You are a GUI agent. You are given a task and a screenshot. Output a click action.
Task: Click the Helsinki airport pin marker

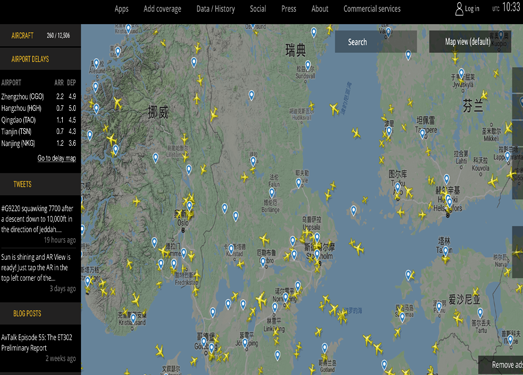point(450,202)
